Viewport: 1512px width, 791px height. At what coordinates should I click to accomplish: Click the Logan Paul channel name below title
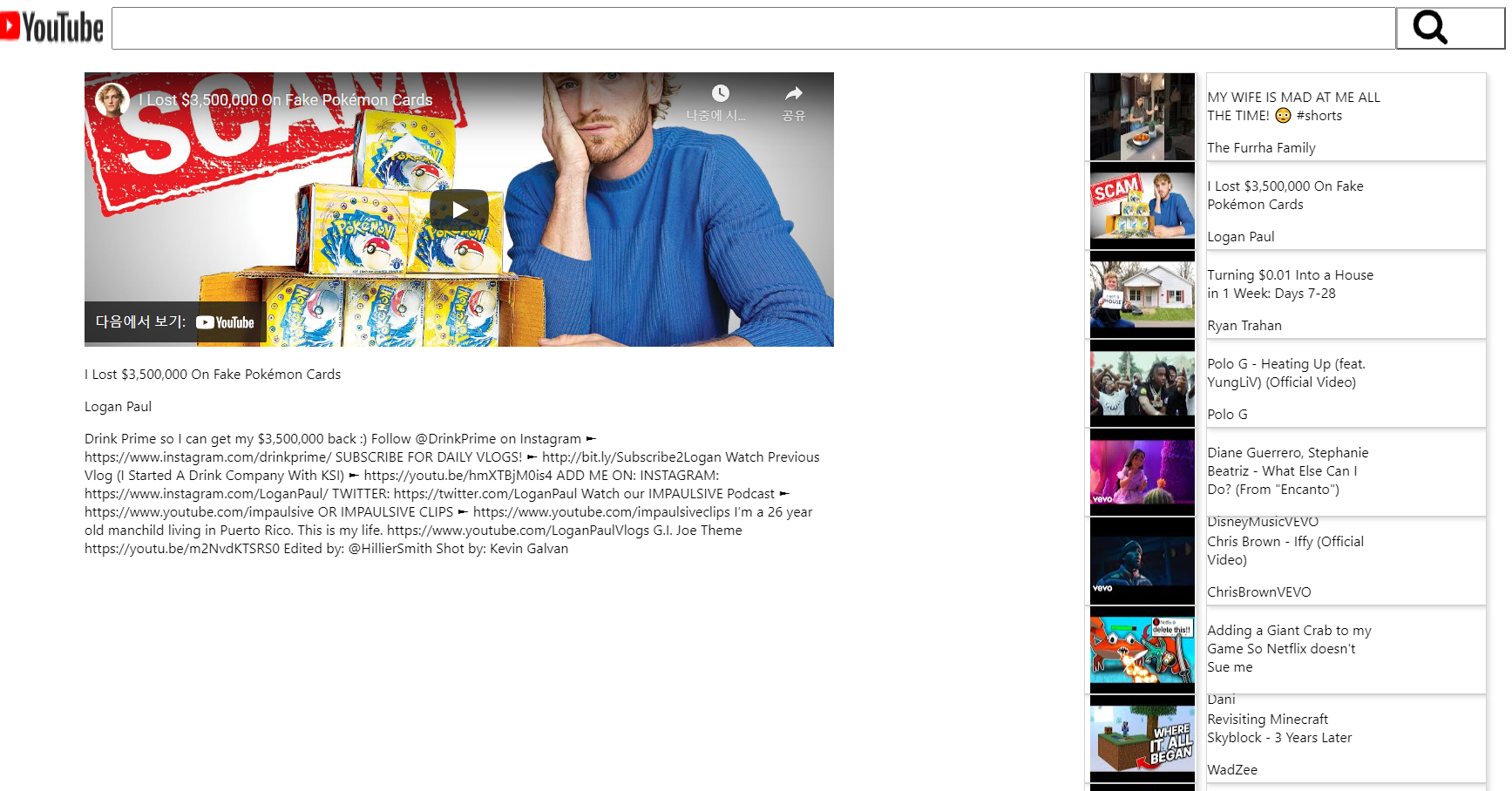click(x=118, y=407)
